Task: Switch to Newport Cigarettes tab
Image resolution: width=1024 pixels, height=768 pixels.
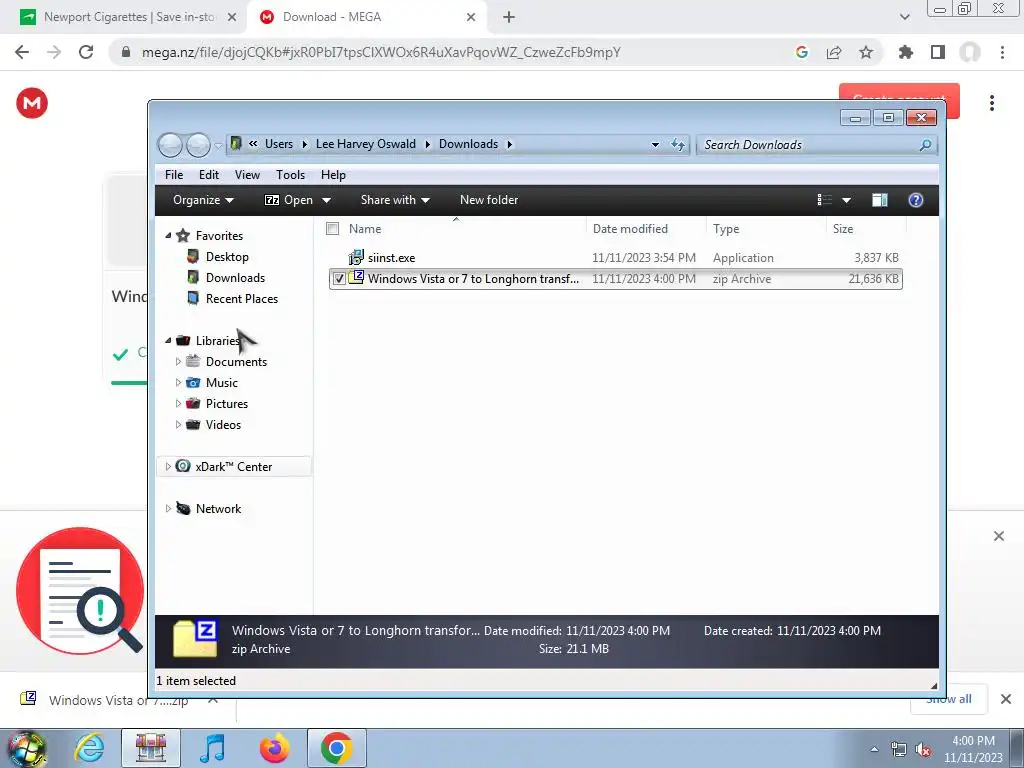Action: pyautogui.click(x=128, y=17)
